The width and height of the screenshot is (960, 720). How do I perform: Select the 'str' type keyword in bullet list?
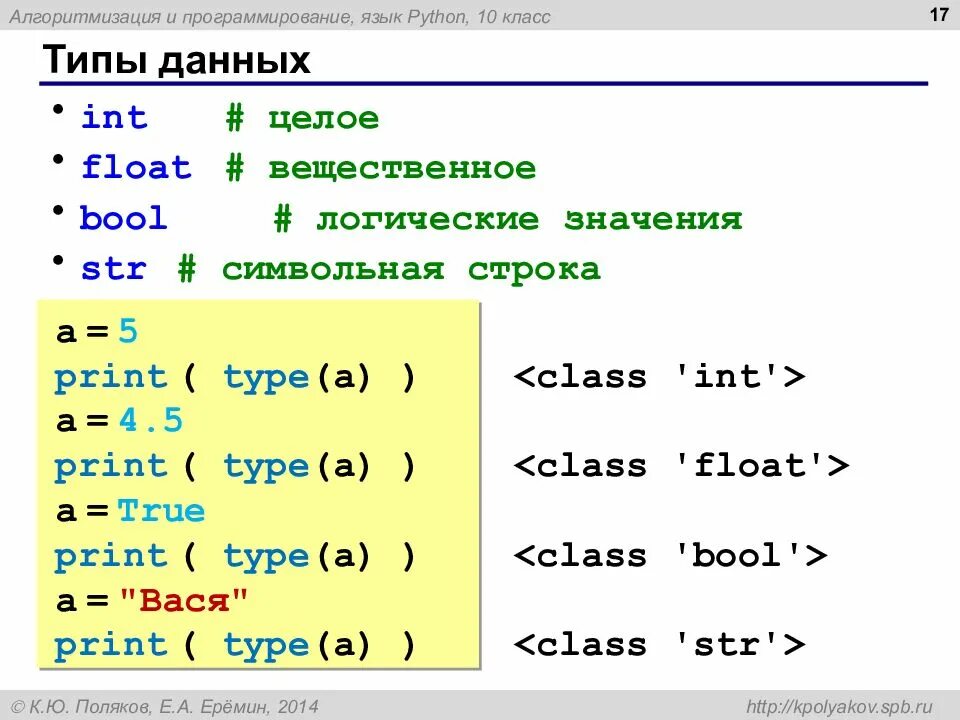(114, 269)
